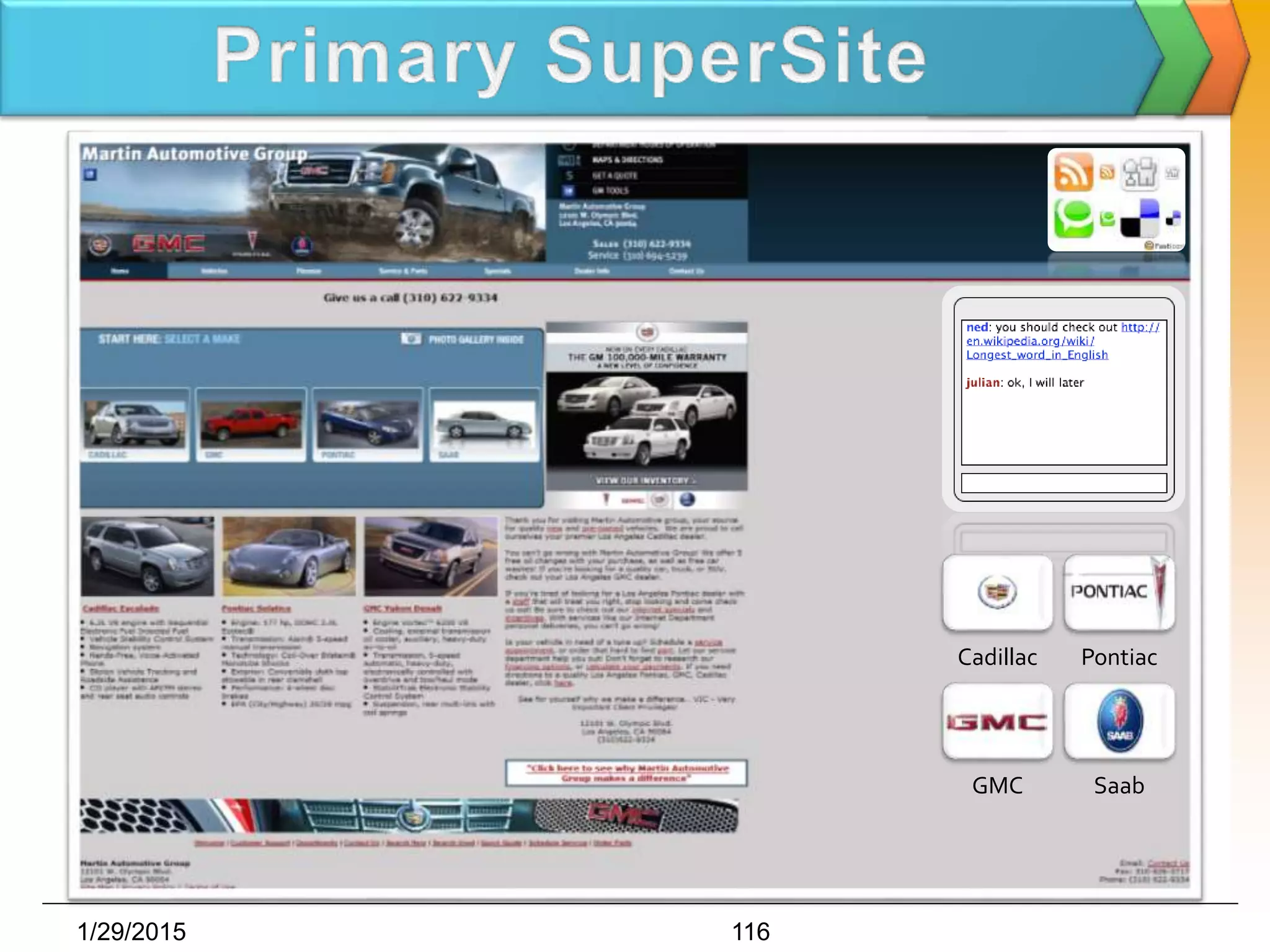This screenshot has height=952, width=1270.
Task: Select the Saab brand tile
Action: tap(1119, 722)
